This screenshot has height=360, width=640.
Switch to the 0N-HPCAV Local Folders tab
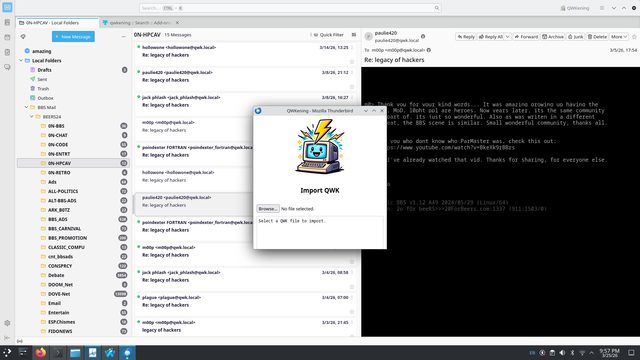(57, 23)
